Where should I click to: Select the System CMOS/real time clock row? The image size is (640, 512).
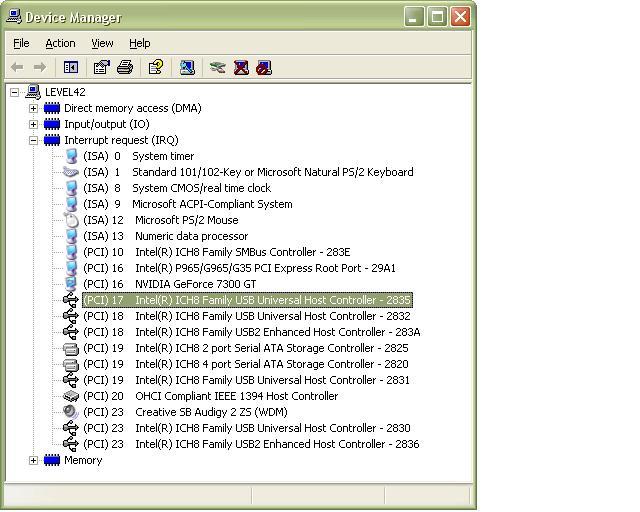[x=177, y=188]
